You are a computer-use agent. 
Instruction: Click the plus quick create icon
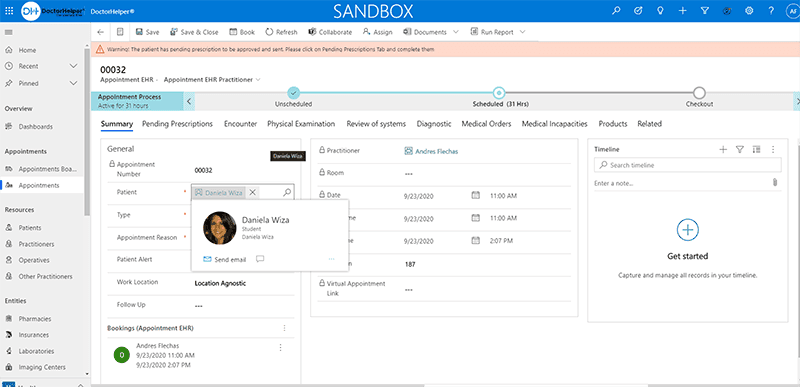683,11
